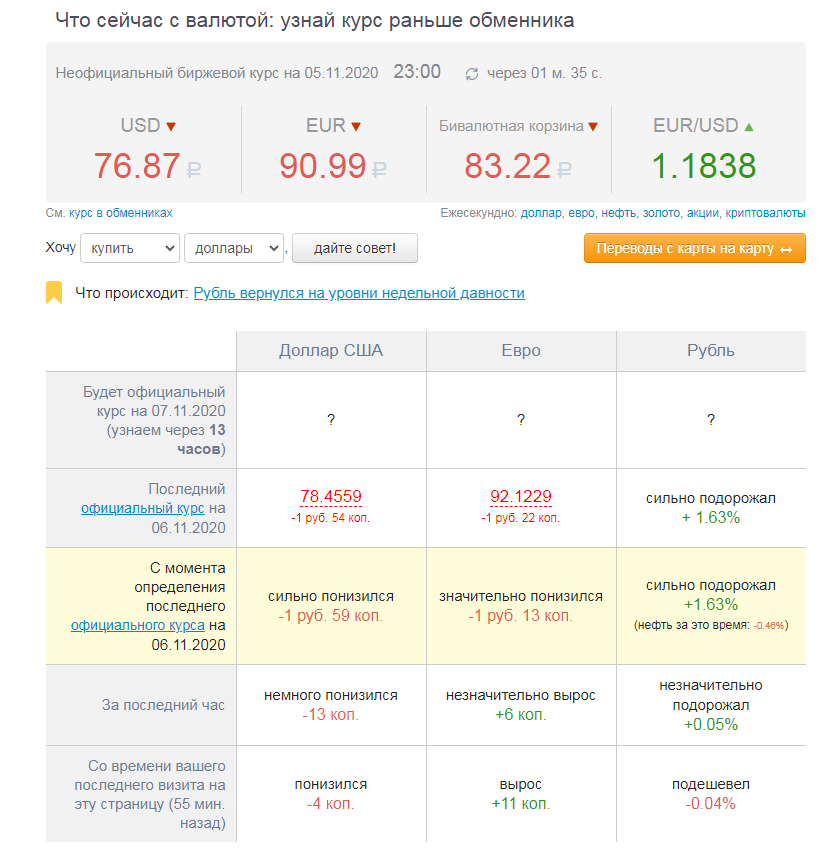Viewport: 837px width, 858px height.
Task: Open "официальный курс" link in the Последний row
Action: coord(143,508)
